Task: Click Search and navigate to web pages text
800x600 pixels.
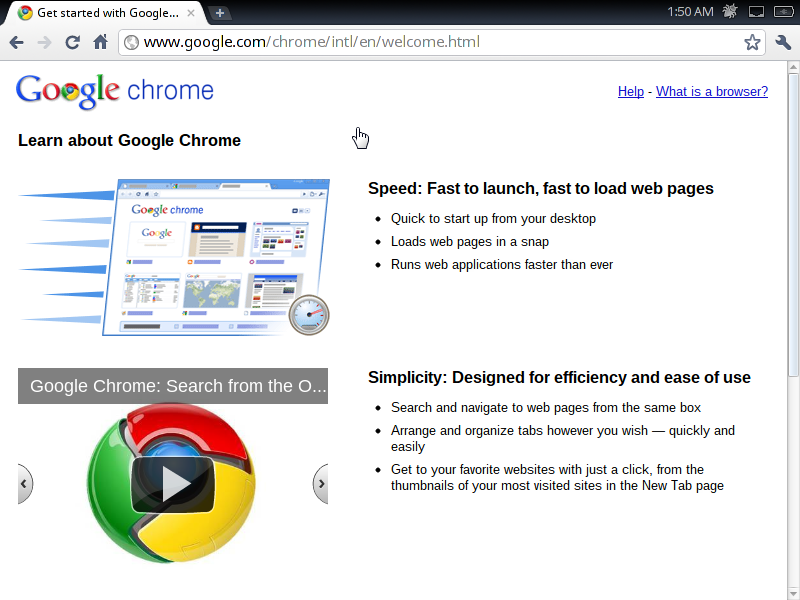Action: pos(546,408)
